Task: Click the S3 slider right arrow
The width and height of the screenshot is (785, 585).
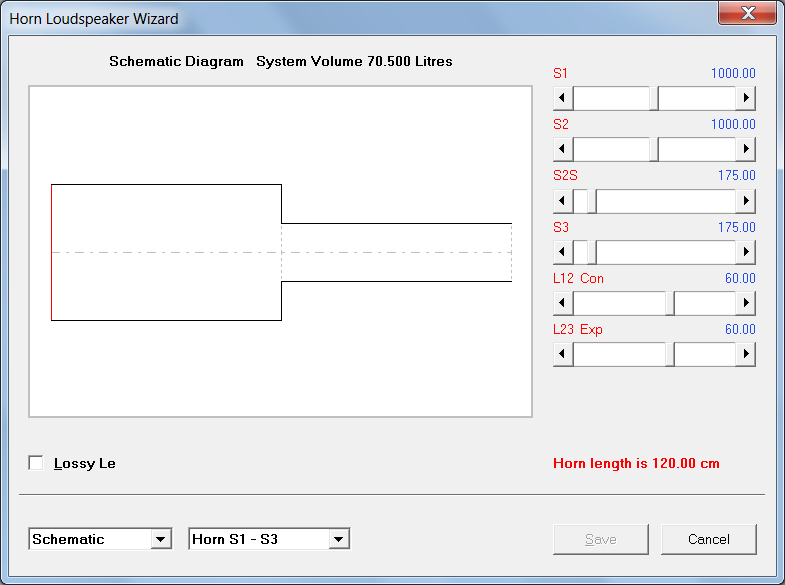Action: click(745, 252)
